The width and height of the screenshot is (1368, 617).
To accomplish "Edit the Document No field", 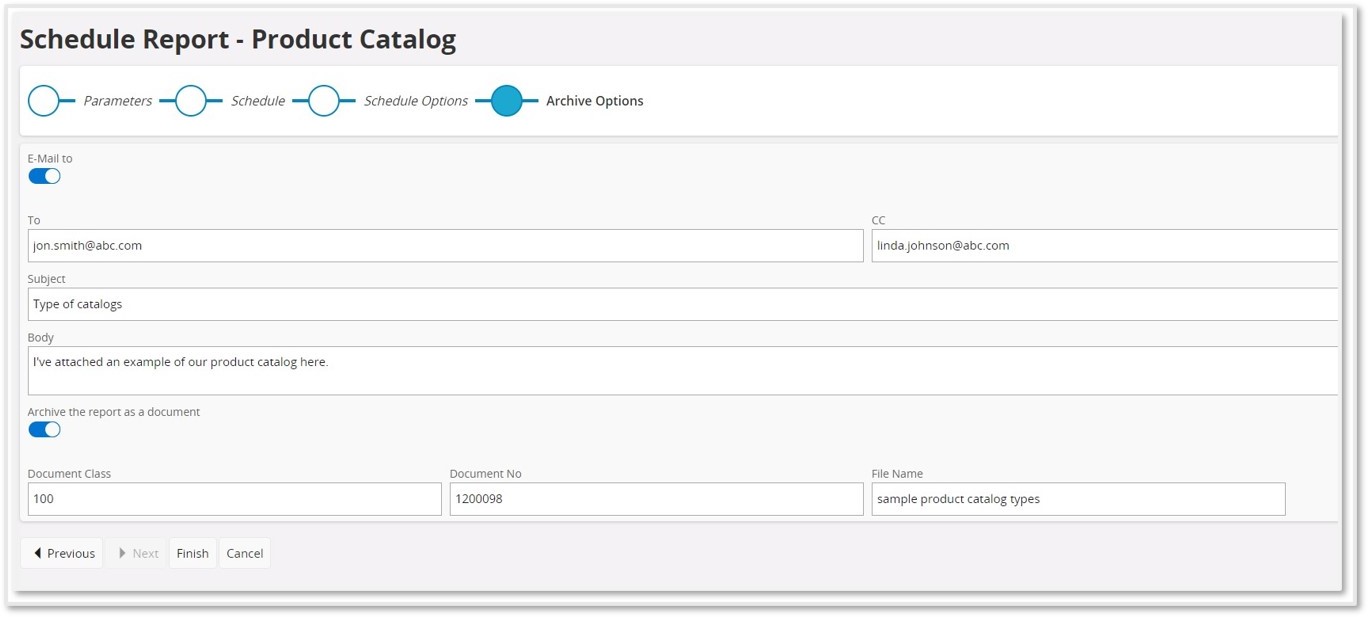I will pyautogui.click(x=656, y=499).
